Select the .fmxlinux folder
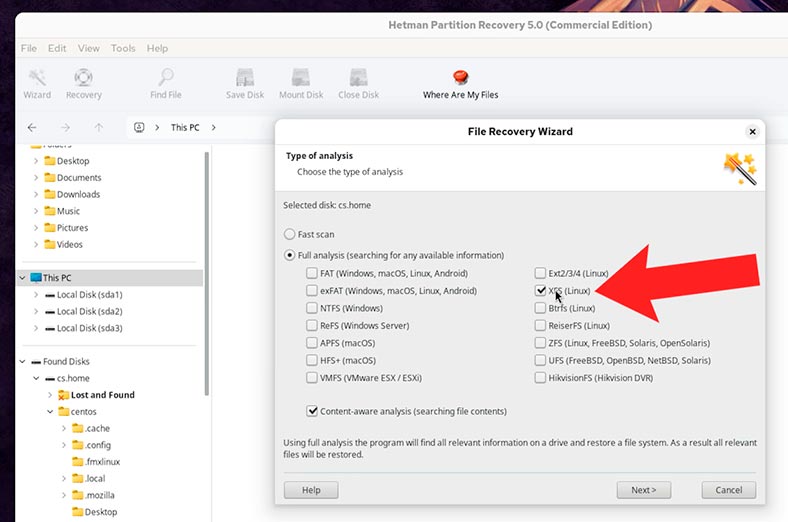The width and height of the screenshot is (788, 522). coord(103,462)
